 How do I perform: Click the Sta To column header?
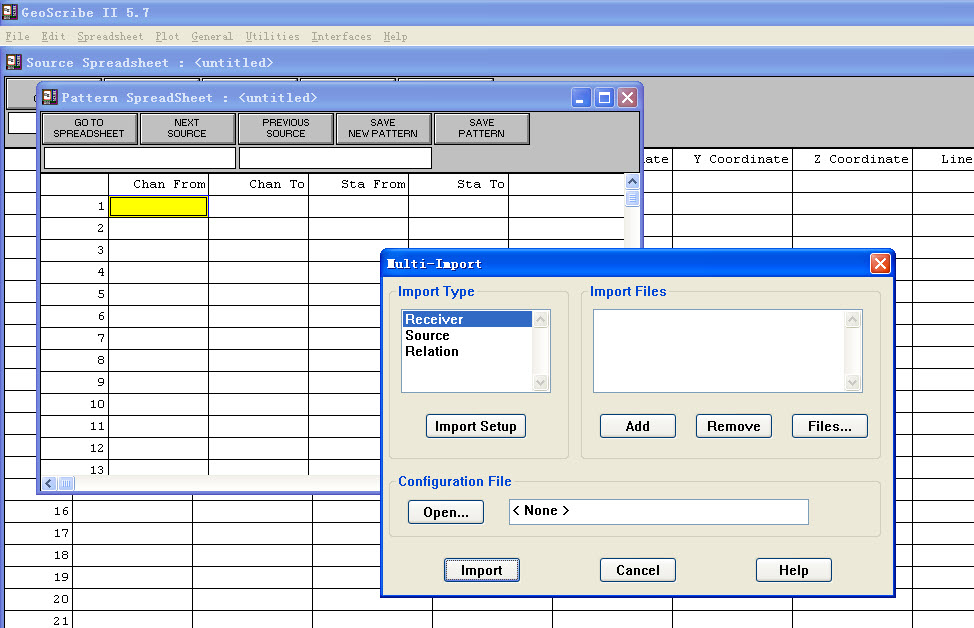coord(458,184)
